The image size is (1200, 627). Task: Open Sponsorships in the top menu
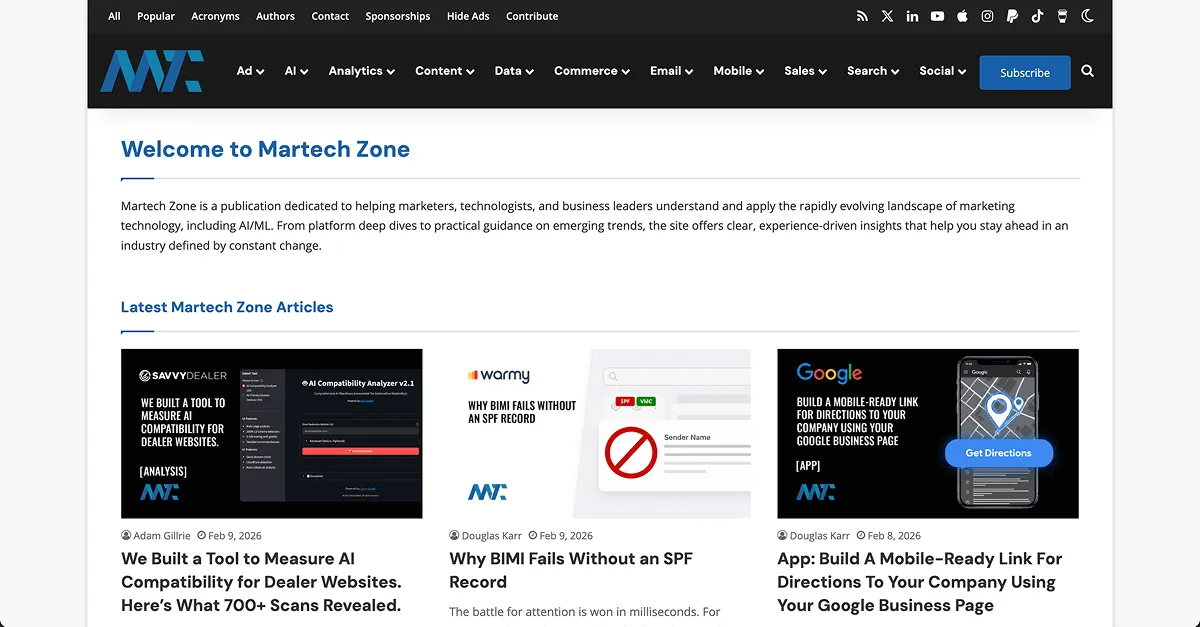click(398, 16)
